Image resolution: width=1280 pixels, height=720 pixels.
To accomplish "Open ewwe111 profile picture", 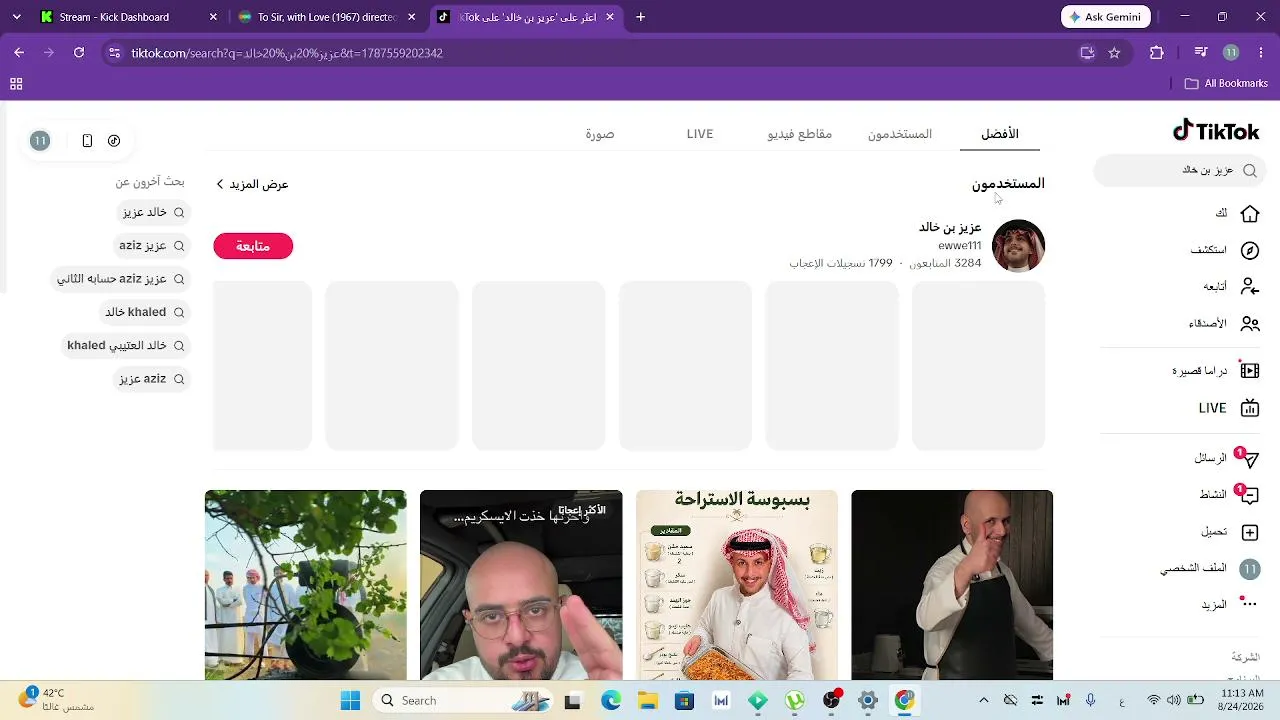I will pyautogui.click(x=1018, y=246).
